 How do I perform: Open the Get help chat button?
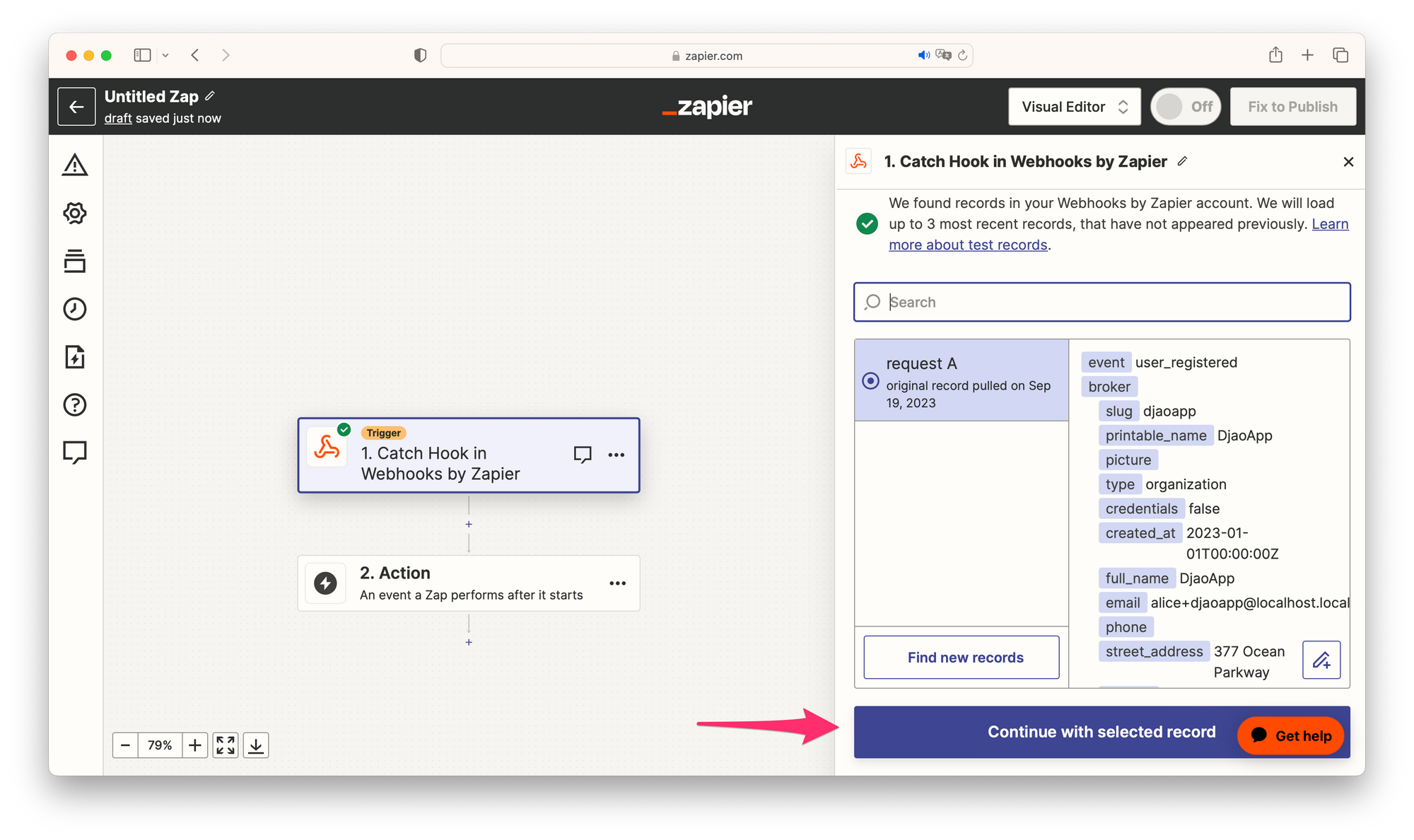[1291, 736]
